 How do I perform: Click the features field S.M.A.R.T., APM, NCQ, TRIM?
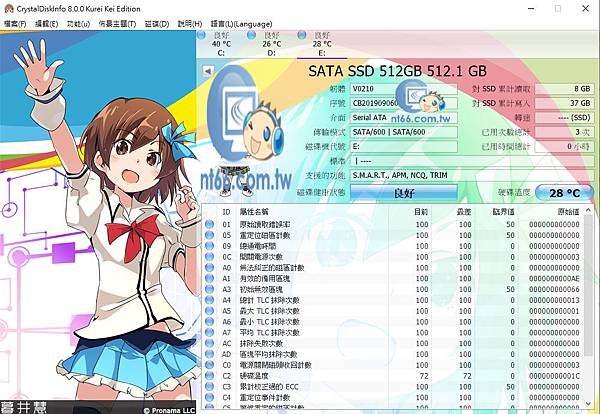pyautogui.click(x=472, y=175)
